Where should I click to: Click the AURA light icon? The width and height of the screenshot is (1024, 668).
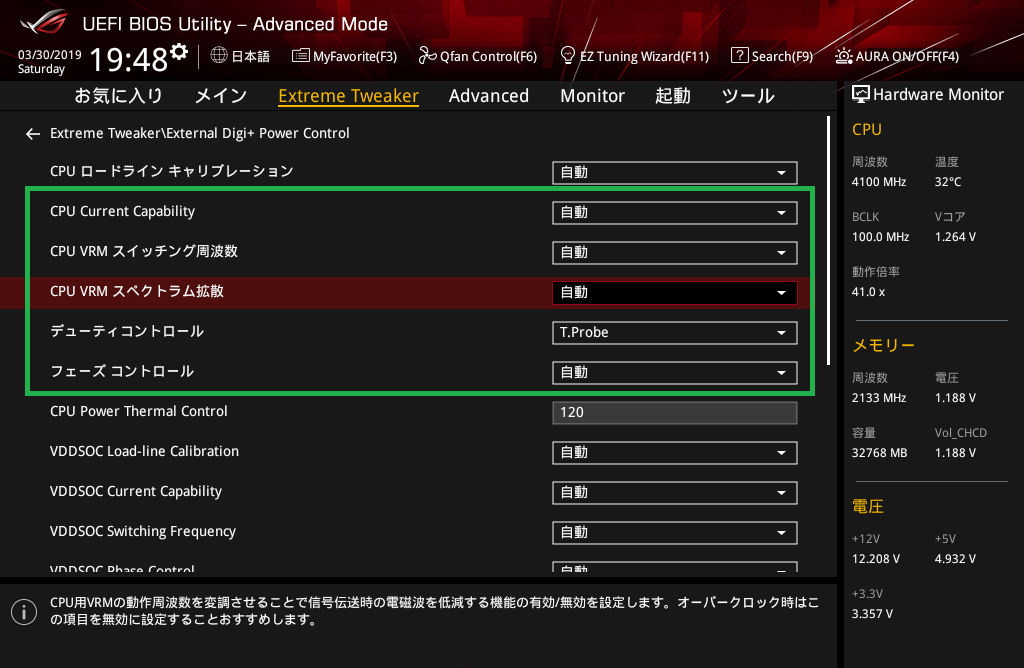[x=843, y=56]
